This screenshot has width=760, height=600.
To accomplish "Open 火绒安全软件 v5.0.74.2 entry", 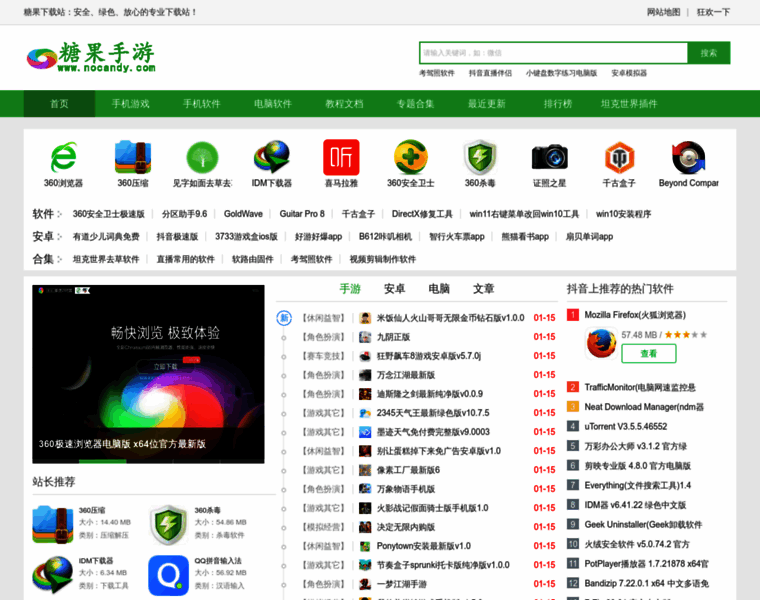I will [x=637, y=544].
